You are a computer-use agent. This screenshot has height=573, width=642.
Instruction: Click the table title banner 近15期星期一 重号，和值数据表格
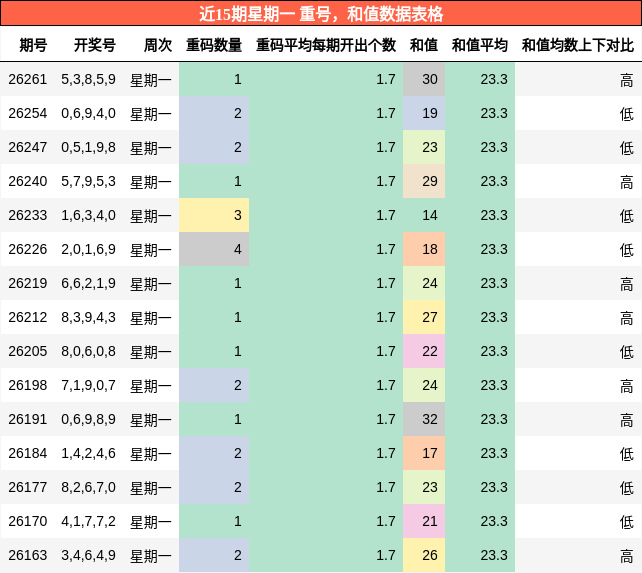(321, 14)
